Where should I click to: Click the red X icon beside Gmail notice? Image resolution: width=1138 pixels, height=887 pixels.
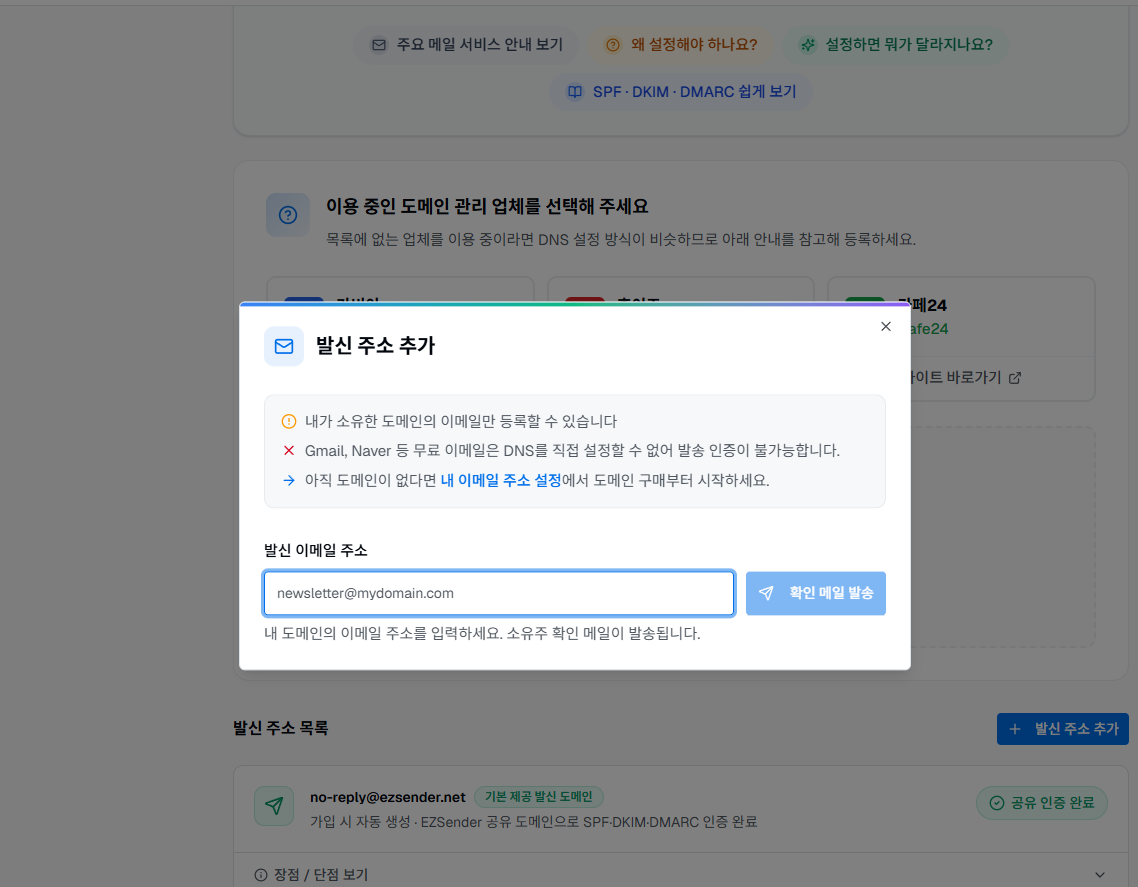tap(289, 451)
